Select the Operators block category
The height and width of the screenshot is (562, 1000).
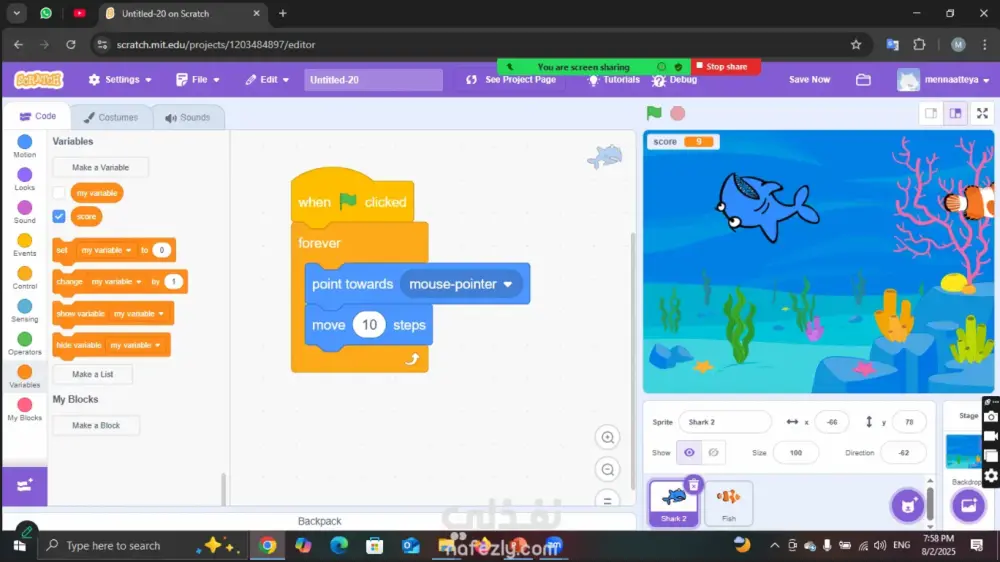point(24,344)
